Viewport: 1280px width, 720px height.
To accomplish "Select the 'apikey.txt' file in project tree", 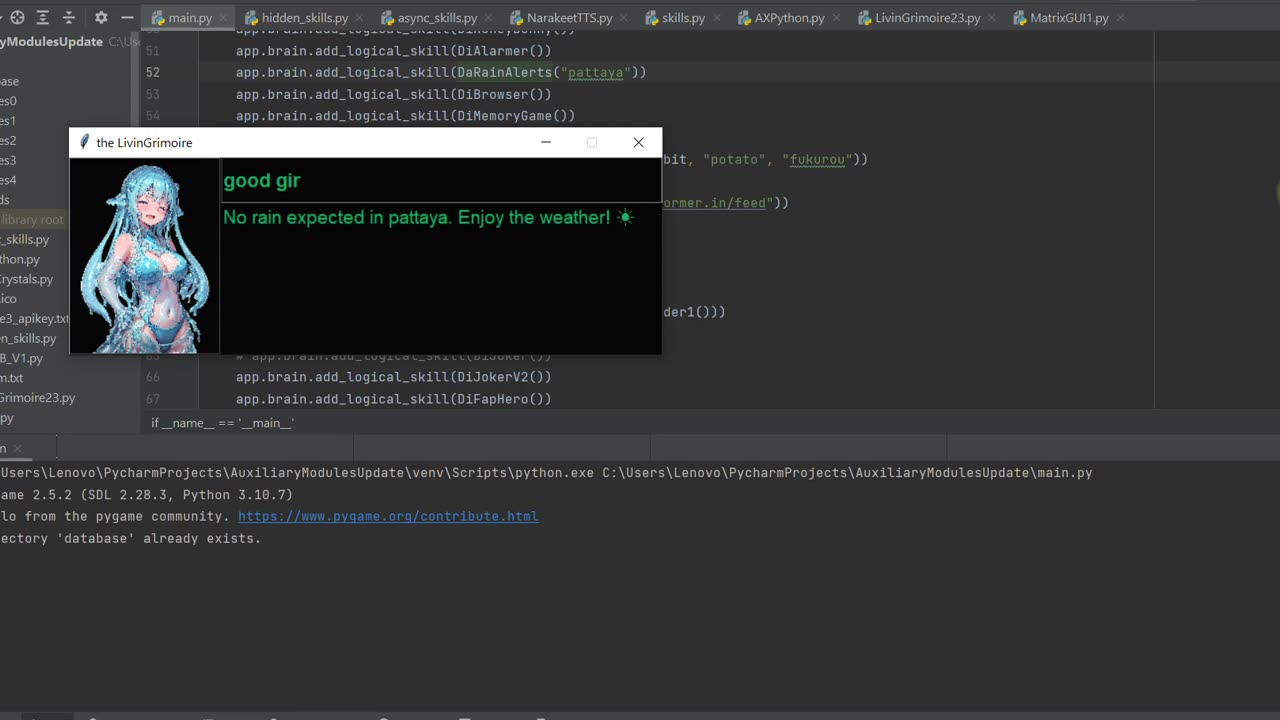I will (x=35, y=319).
